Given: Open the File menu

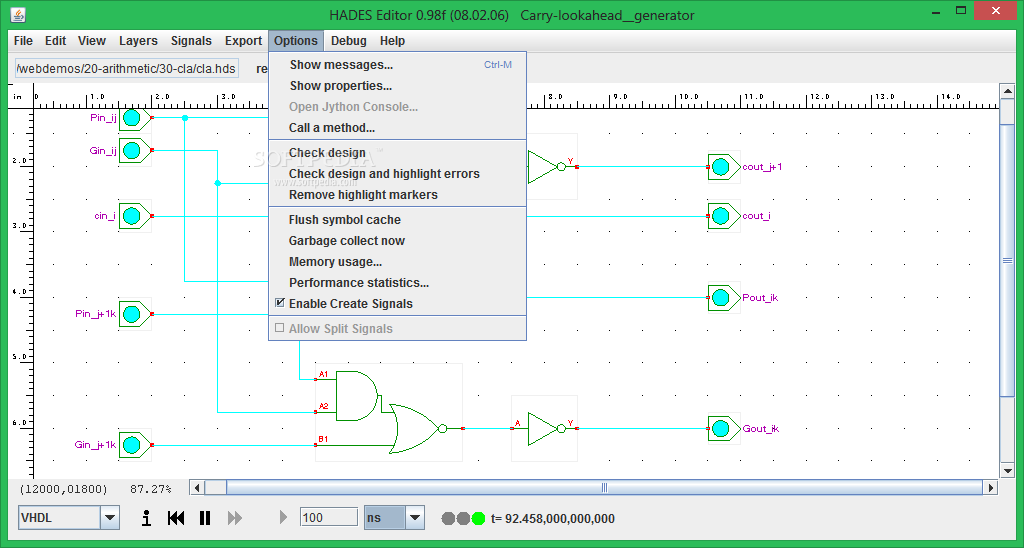Looking at the screenshot, I should point(23,40).
